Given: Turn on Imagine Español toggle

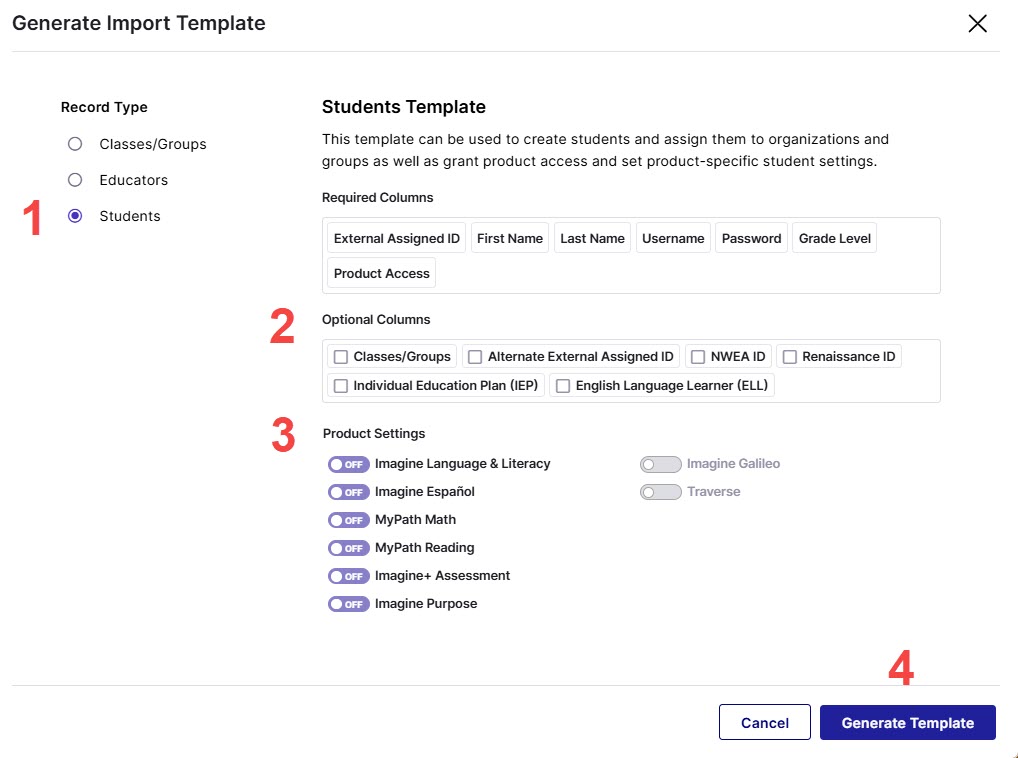Looking at the screenshot, I should tap(349, 492).
